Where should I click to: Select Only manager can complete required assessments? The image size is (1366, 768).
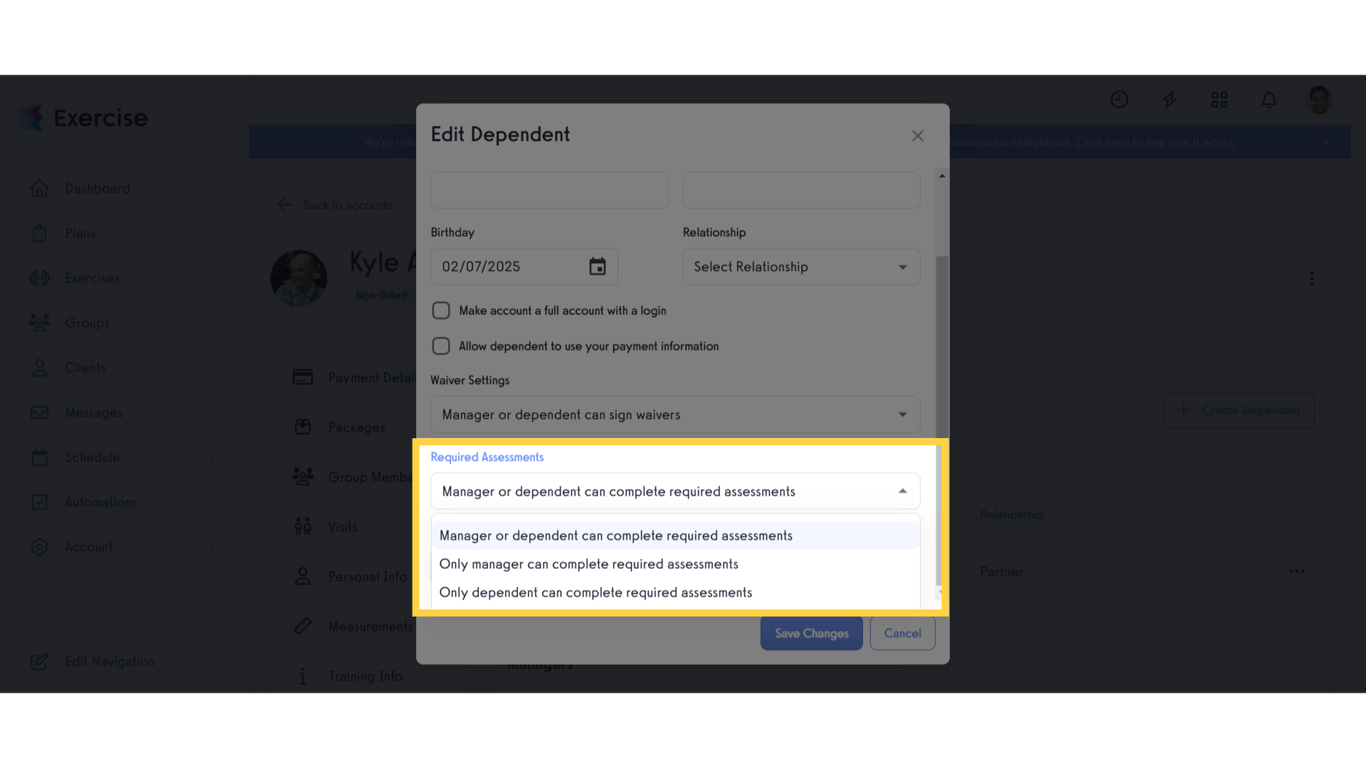589,564
